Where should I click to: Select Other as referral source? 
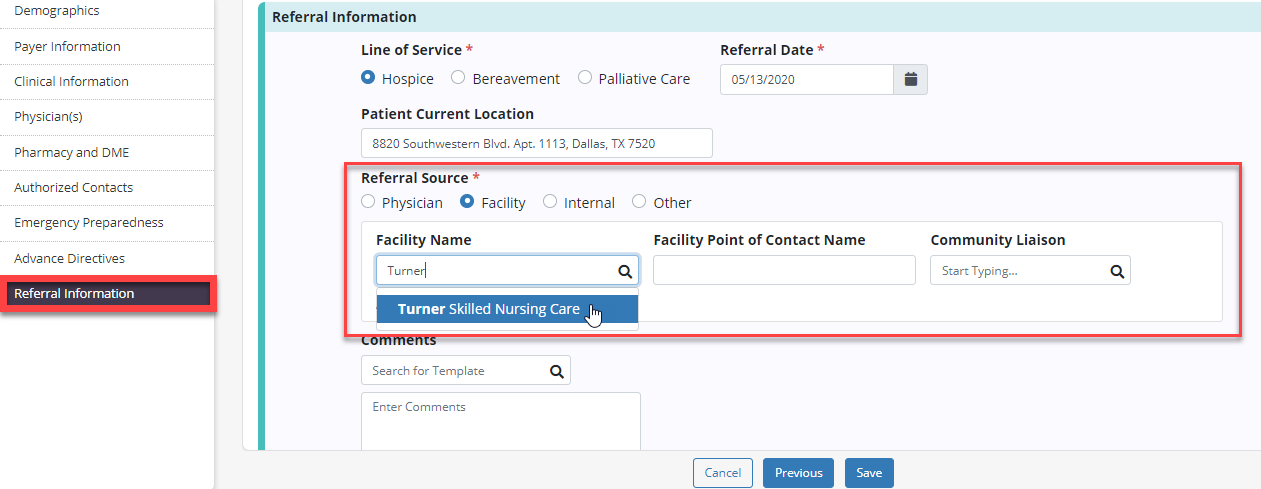click(x=639, y=202)
